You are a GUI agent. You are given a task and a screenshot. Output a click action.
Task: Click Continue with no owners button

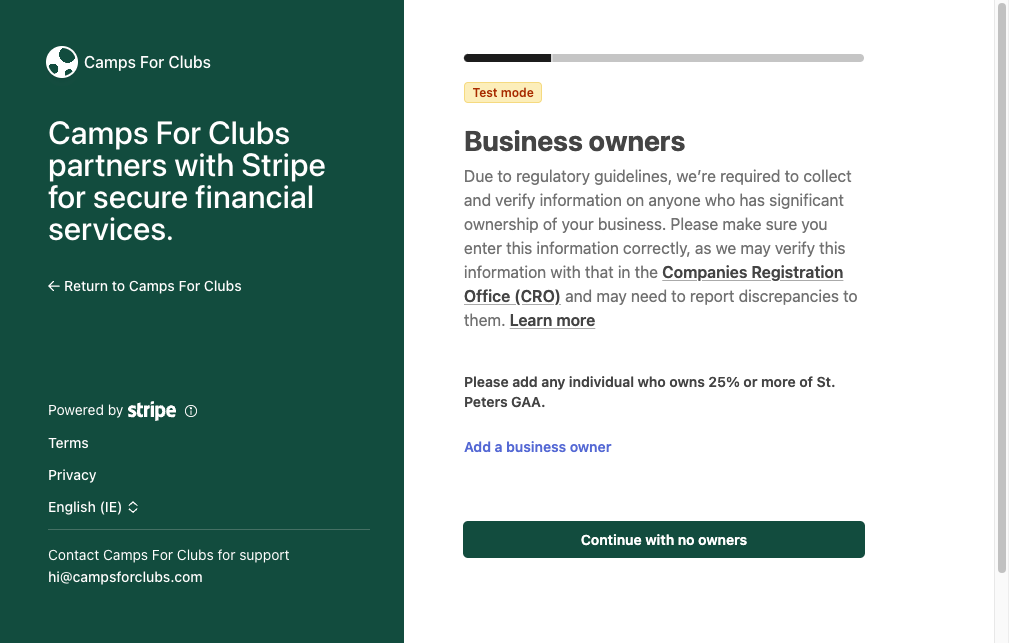point(664,540)
